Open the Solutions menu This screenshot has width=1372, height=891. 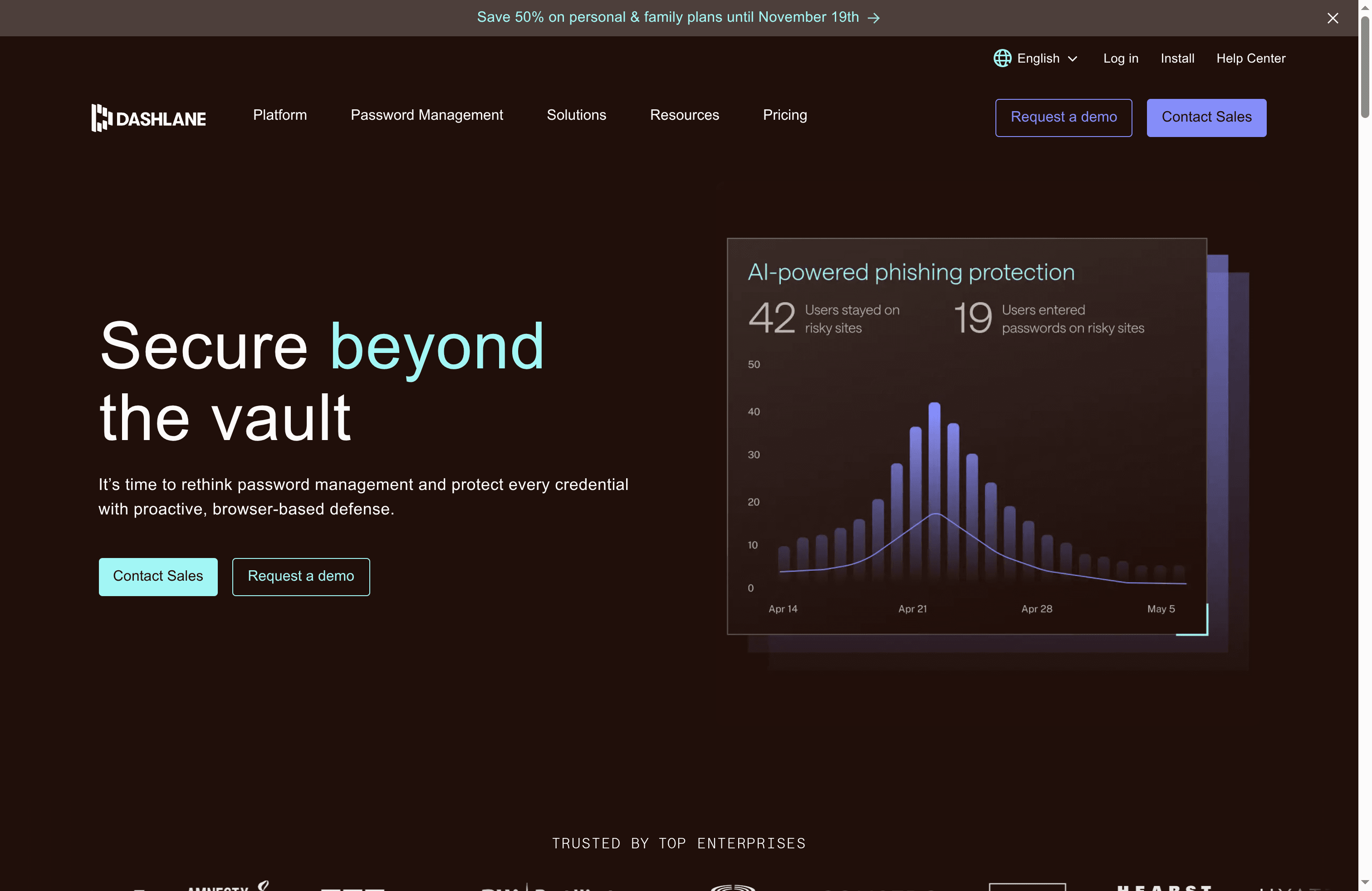(577, 115)
